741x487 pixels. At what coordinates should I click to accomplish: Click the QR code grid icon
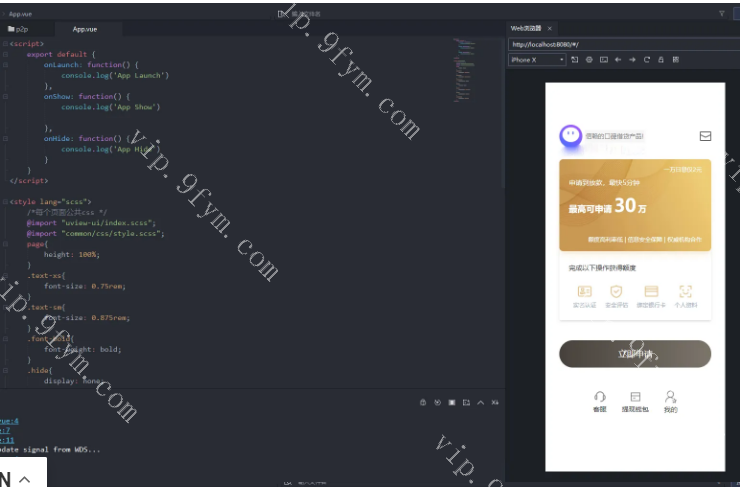point(676,60)
